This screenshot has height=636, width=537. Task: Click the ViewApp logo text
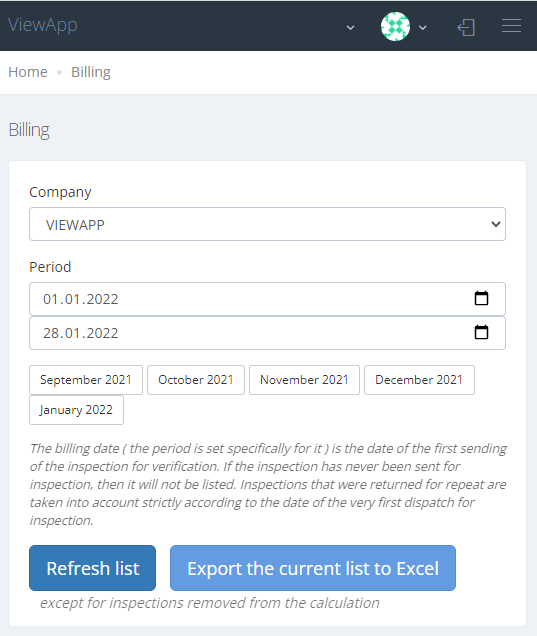[x=43, y=25]
